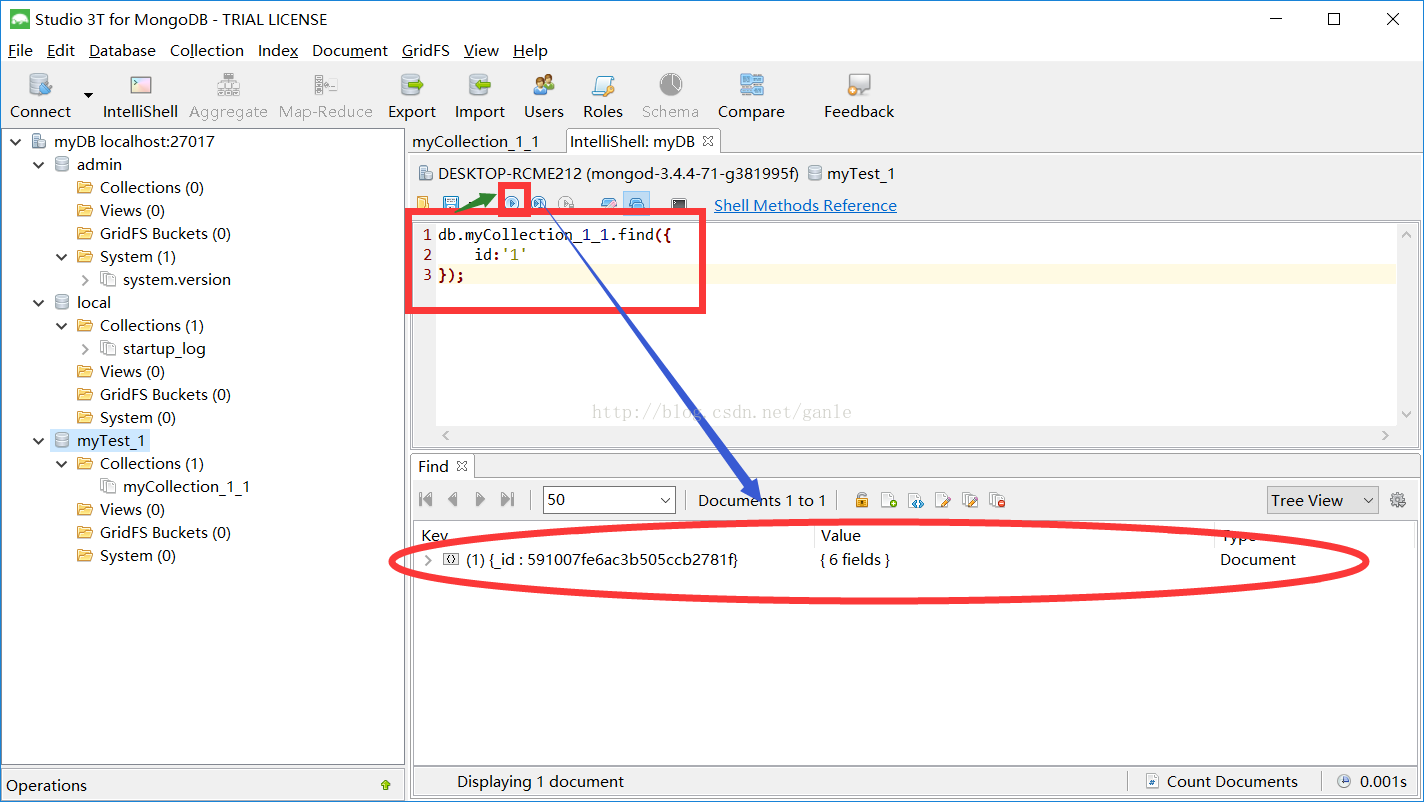Close the IntelliShell: myDB tab
Screen dimensions: 1424x802
click(708, 142)
